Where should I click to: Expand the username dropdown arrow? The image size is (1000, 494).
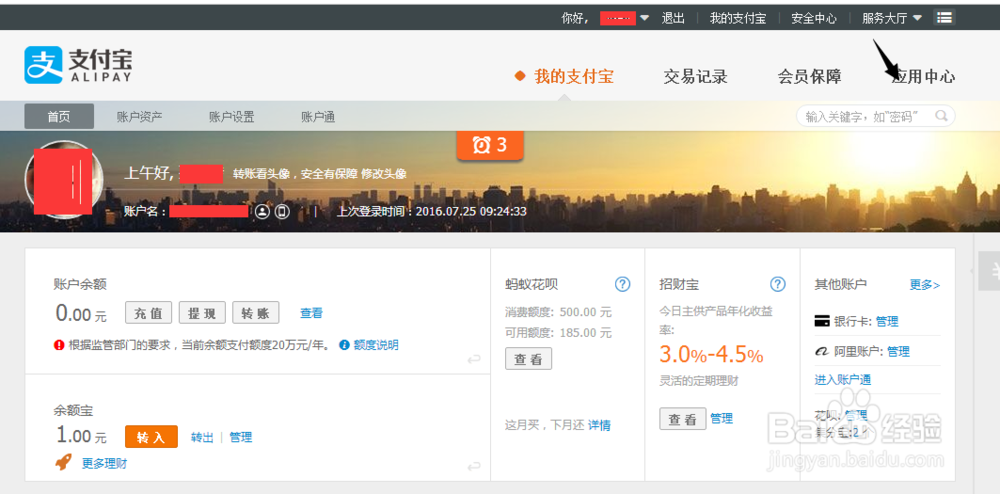click(644, 18)
